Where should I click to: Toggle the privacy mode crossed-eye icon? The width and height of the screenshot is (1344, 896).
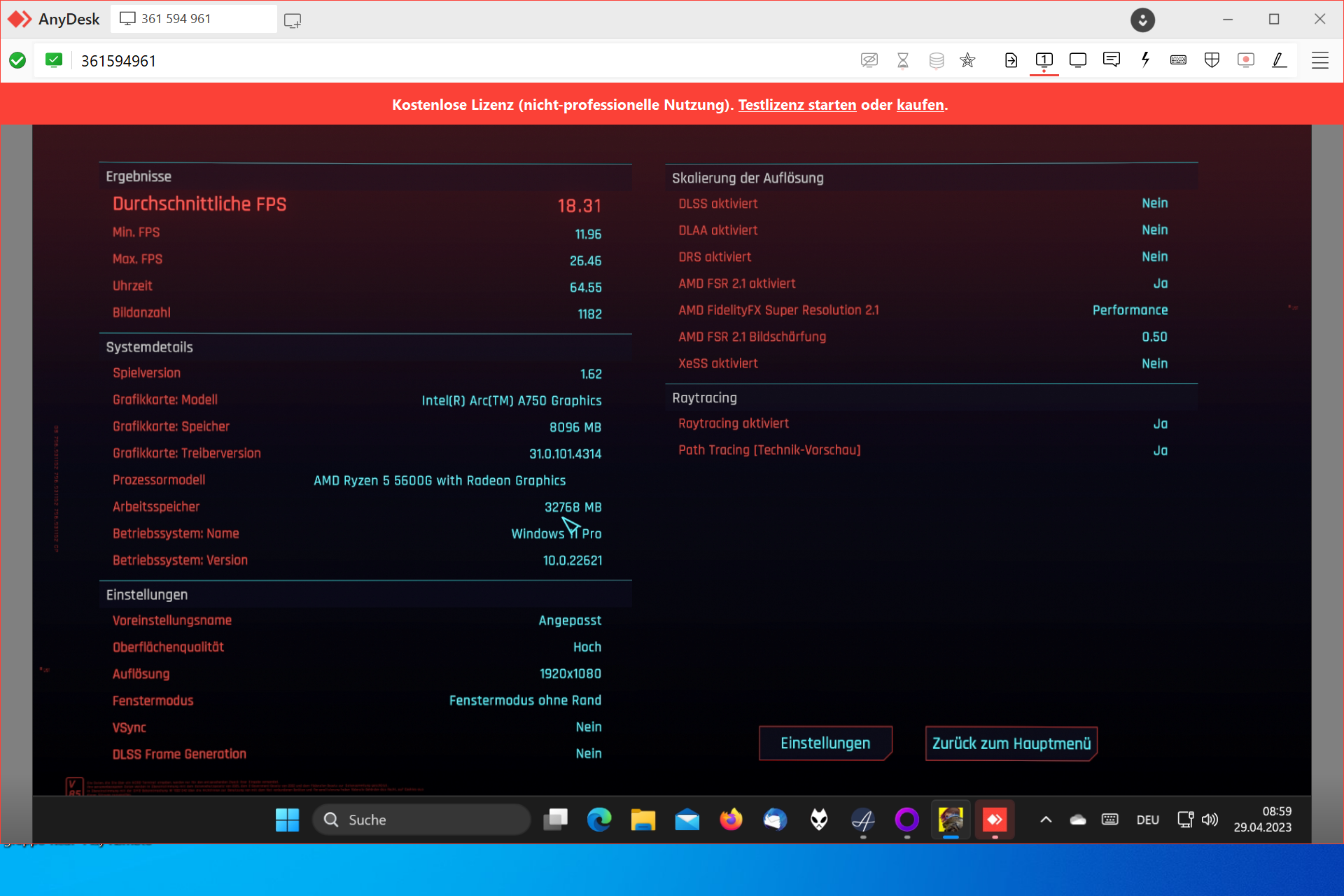click(x=869, y=60)
